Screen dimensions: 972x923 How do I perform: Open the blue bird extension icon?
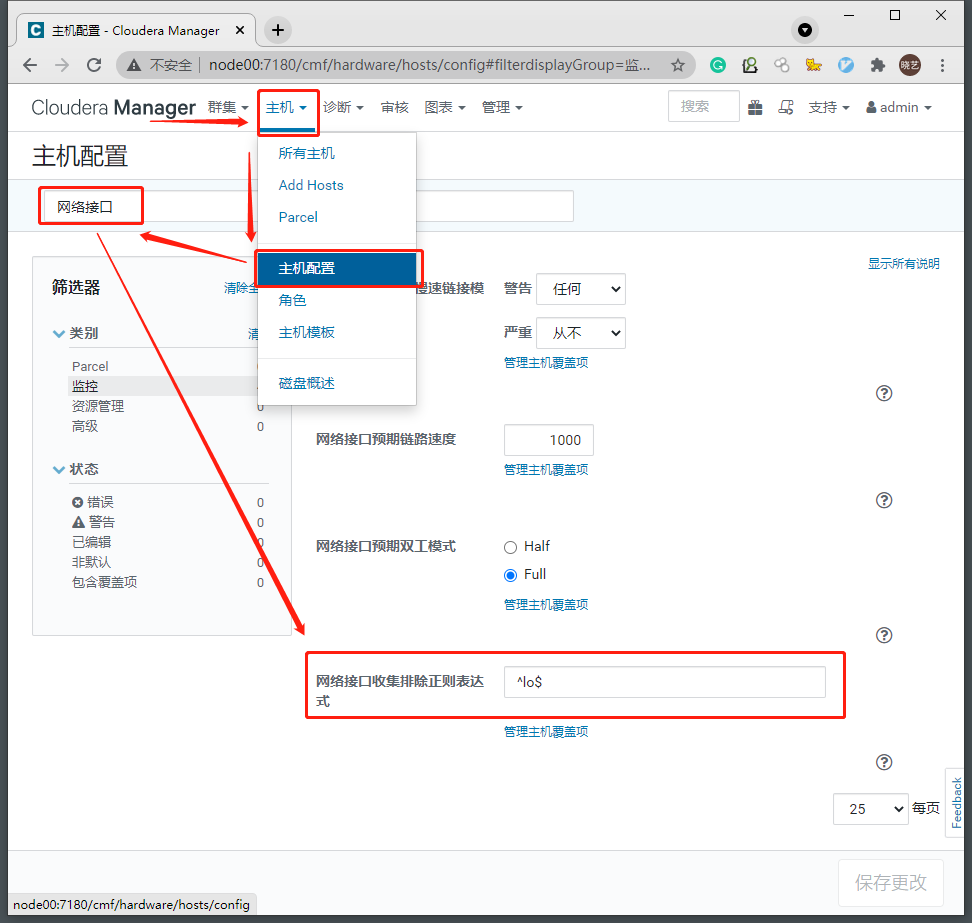[846, 65]
